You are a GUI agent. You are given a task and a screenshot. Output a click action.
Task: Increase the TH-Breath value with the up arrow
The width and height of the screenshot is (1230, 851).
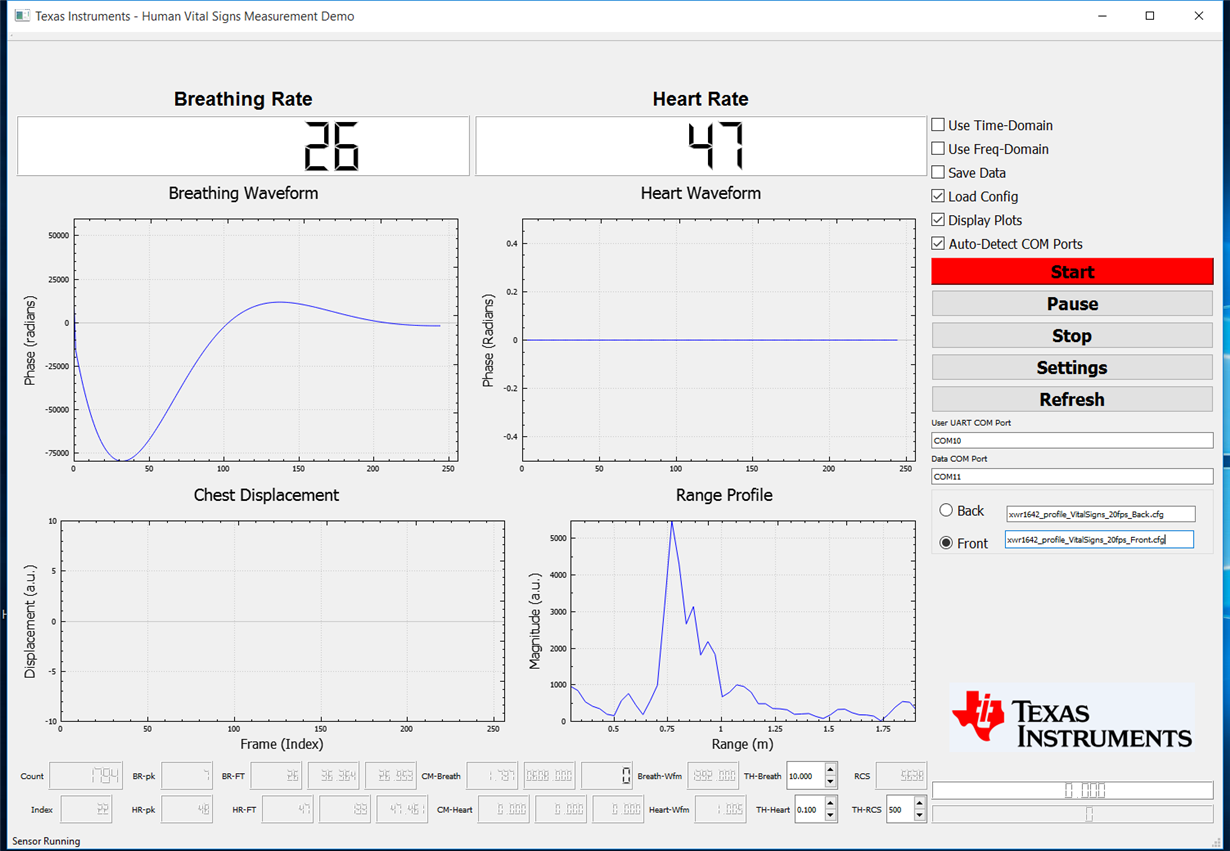pyautogui.click(x=830, y=770)
